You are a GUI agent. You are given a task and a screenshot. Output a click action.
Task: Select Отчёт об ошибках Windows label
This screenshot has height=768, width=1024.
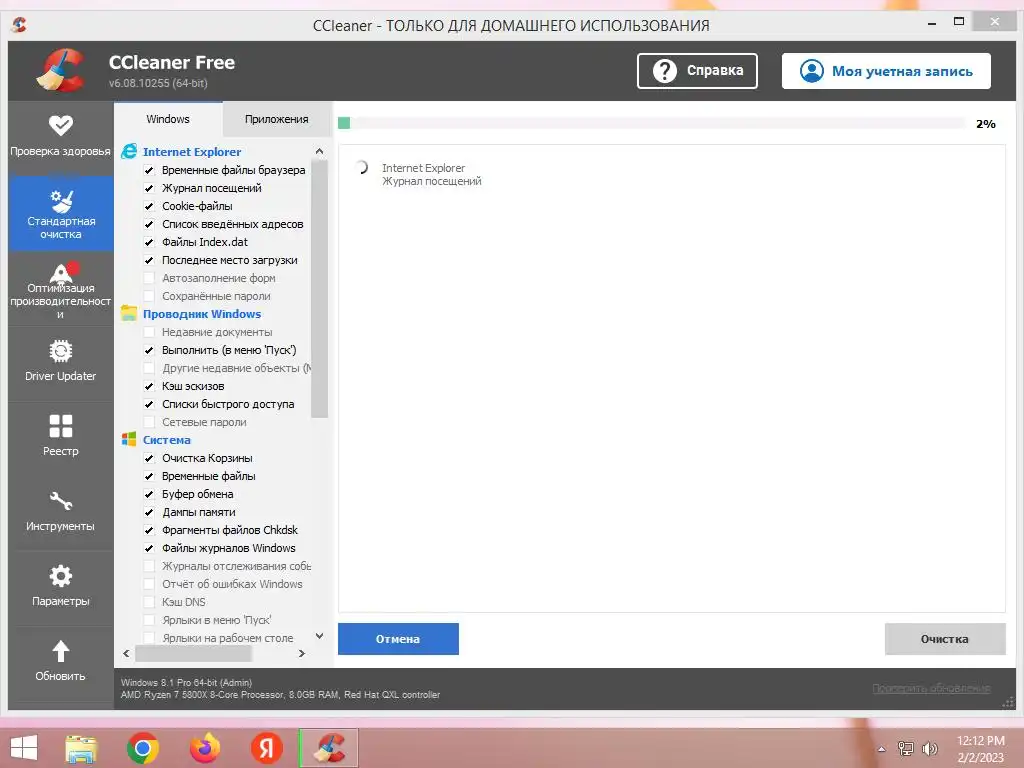(x=232, y=584)
